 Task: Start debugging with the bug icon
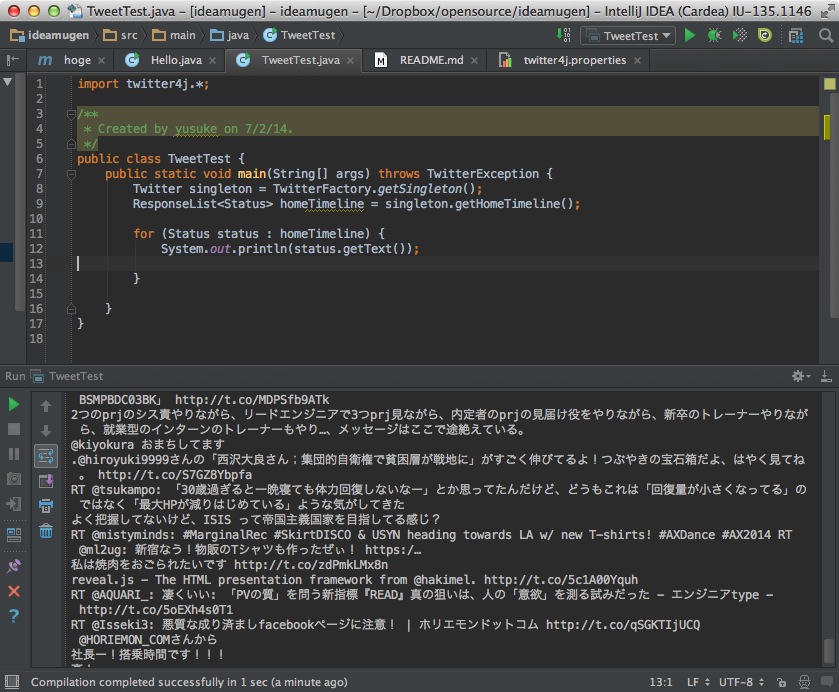[714, 35]
